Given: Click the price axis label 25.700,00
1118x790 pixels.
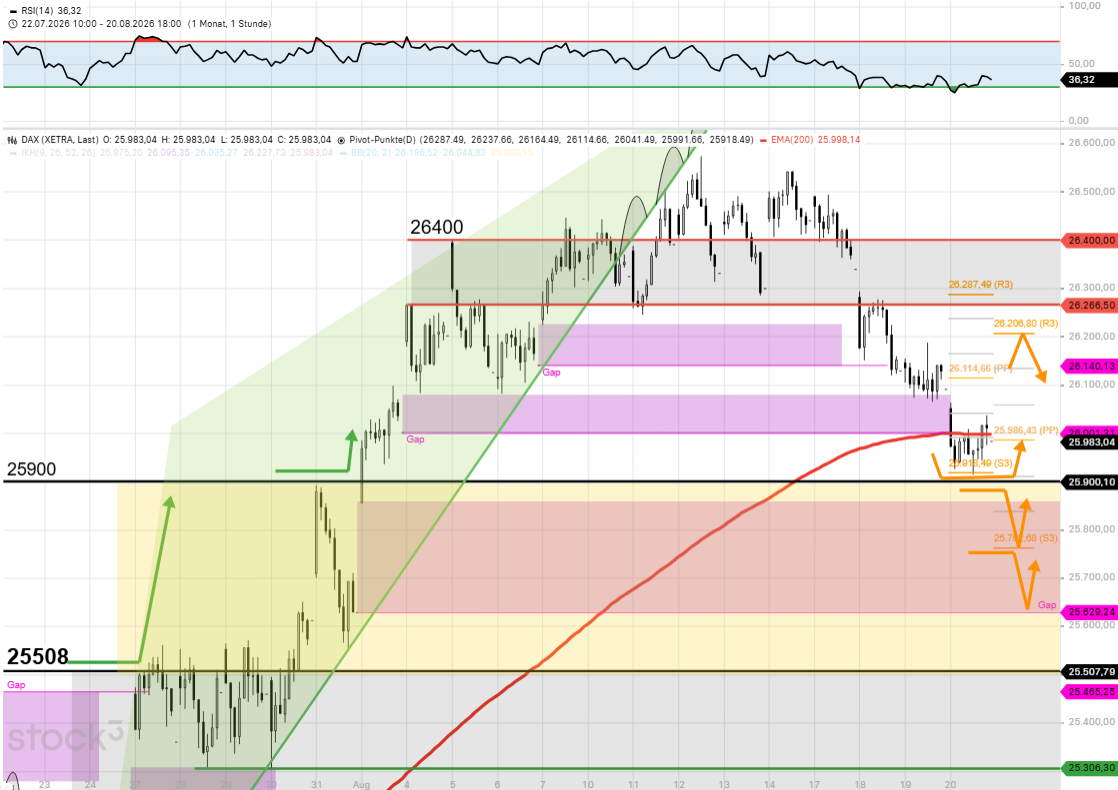Looking at the screenshot, I should coord(1092,577).
